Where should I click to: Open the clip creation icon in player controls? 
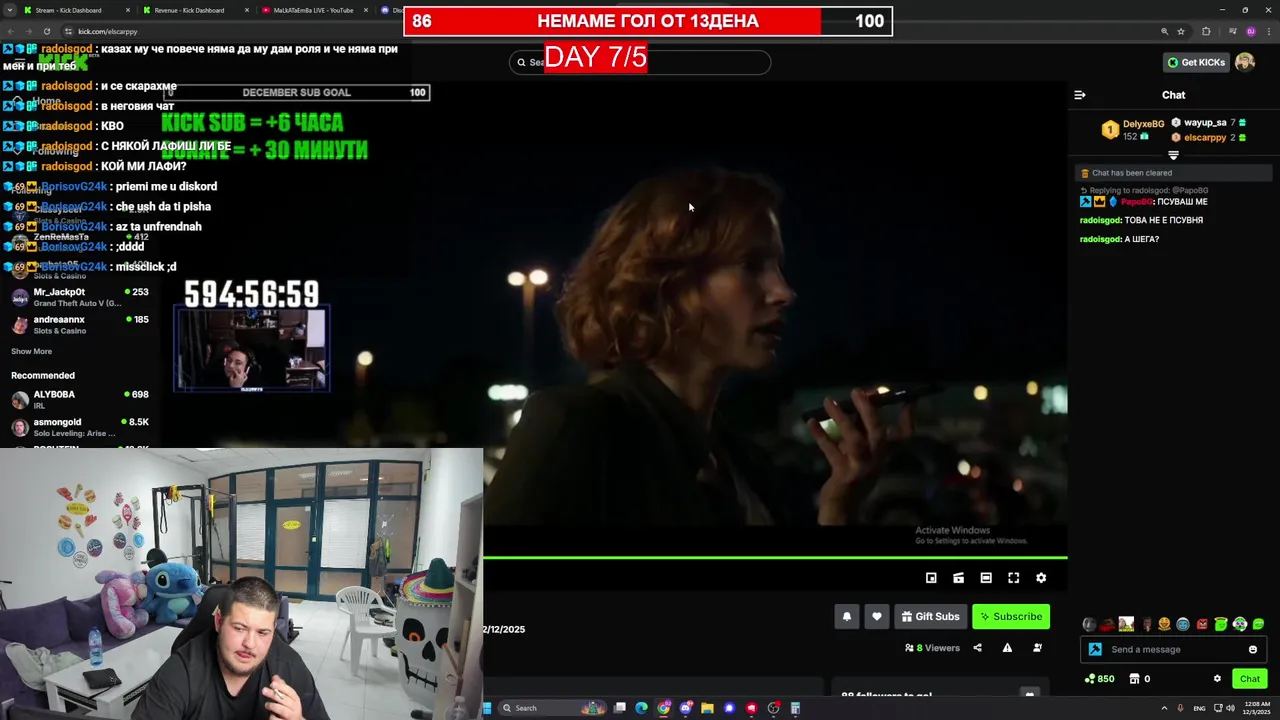[x=958, y=578]
